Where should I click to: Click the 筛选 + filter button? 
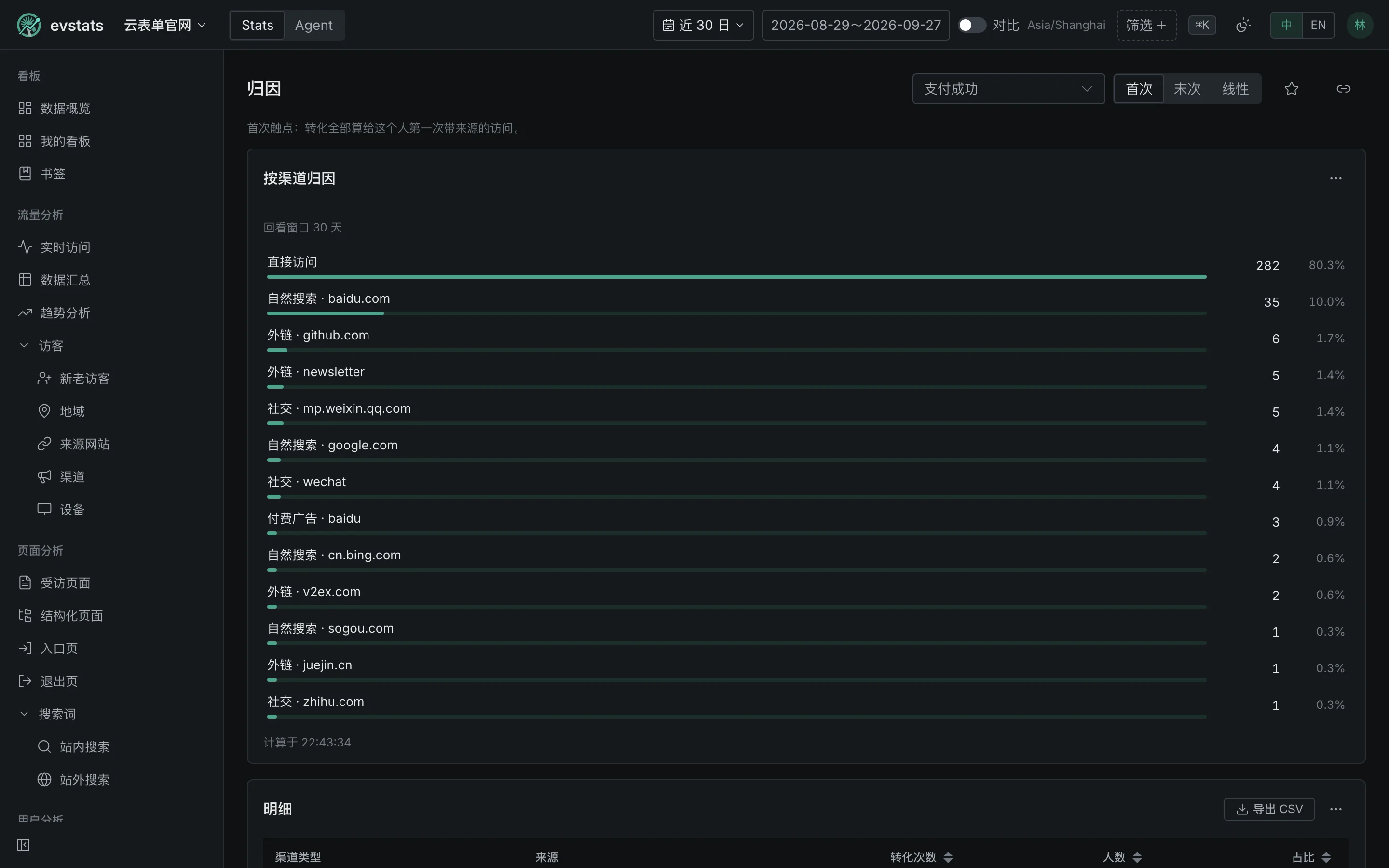pos(1146,25)
